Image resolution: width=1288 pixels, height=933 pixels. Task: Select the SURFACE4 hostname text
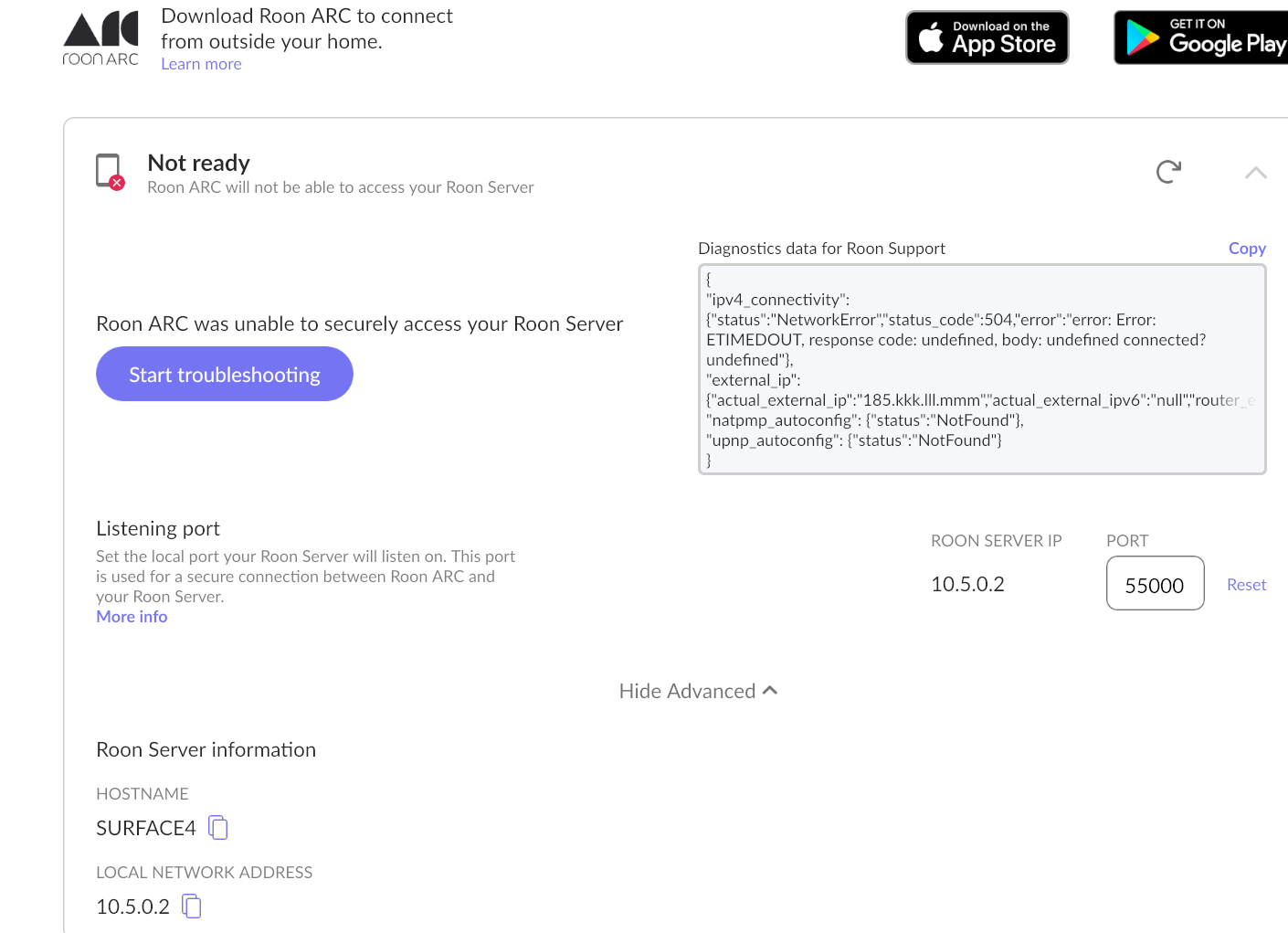[146, 828]
